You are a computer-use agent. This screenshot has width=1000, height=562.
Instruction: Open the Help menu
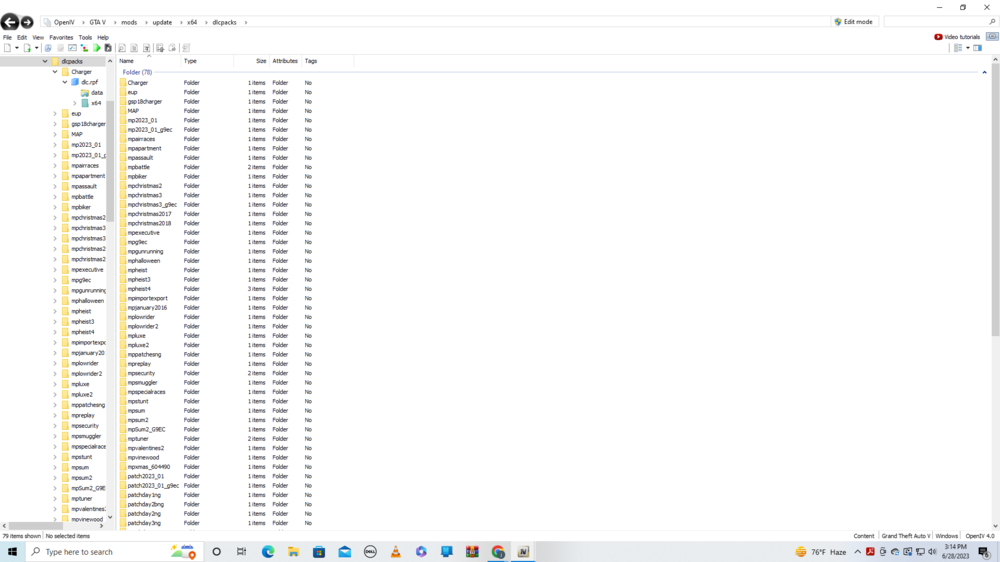[103, 38]
